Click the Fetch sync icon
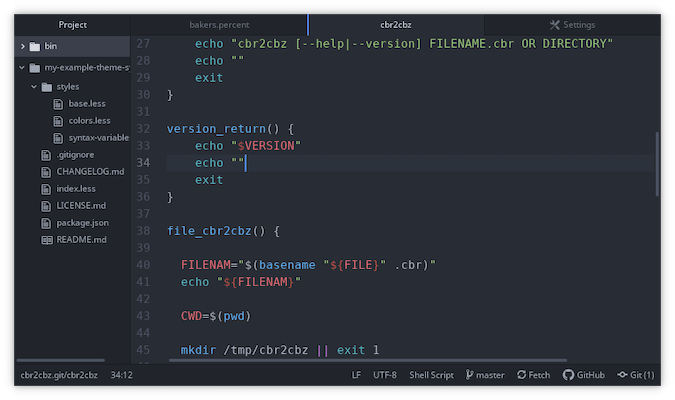This screenshot has height=400, width=675. [x=521, y=375]
